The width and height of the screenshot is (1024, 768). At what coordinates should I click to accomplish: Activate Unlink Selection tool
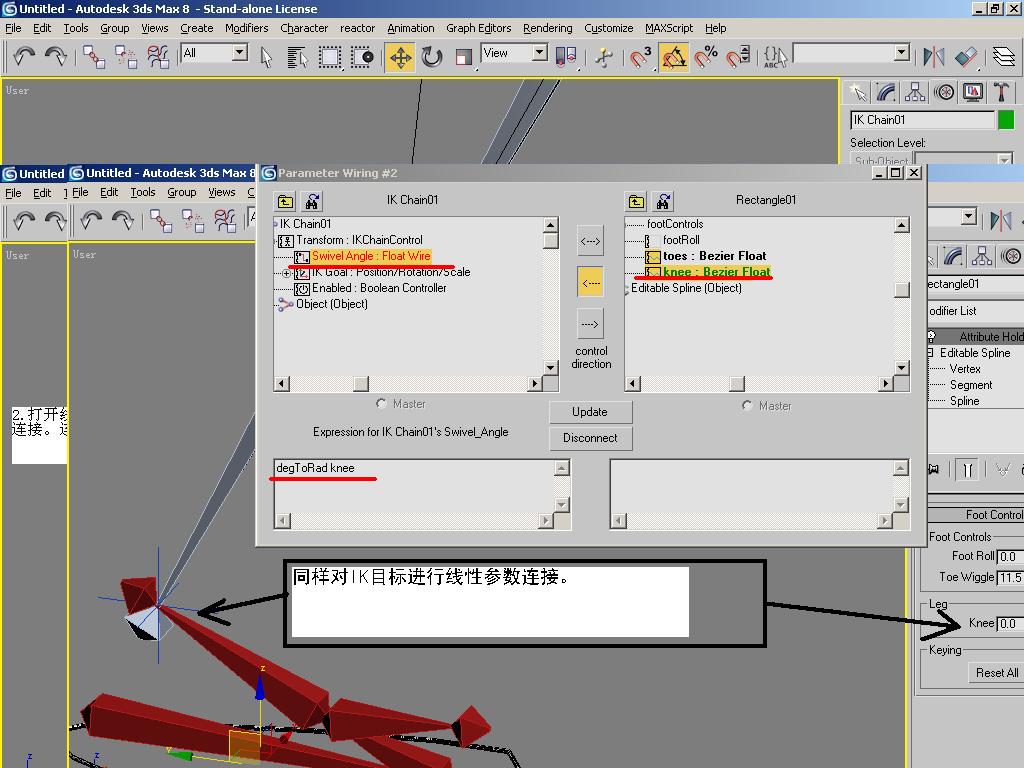(125, 57)
